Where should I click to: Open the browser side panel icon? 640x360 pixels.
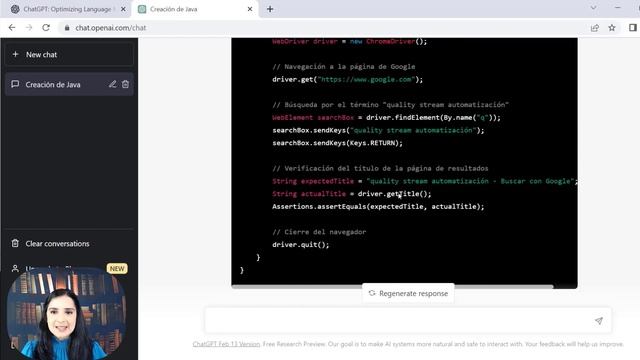tap(633, 28)
